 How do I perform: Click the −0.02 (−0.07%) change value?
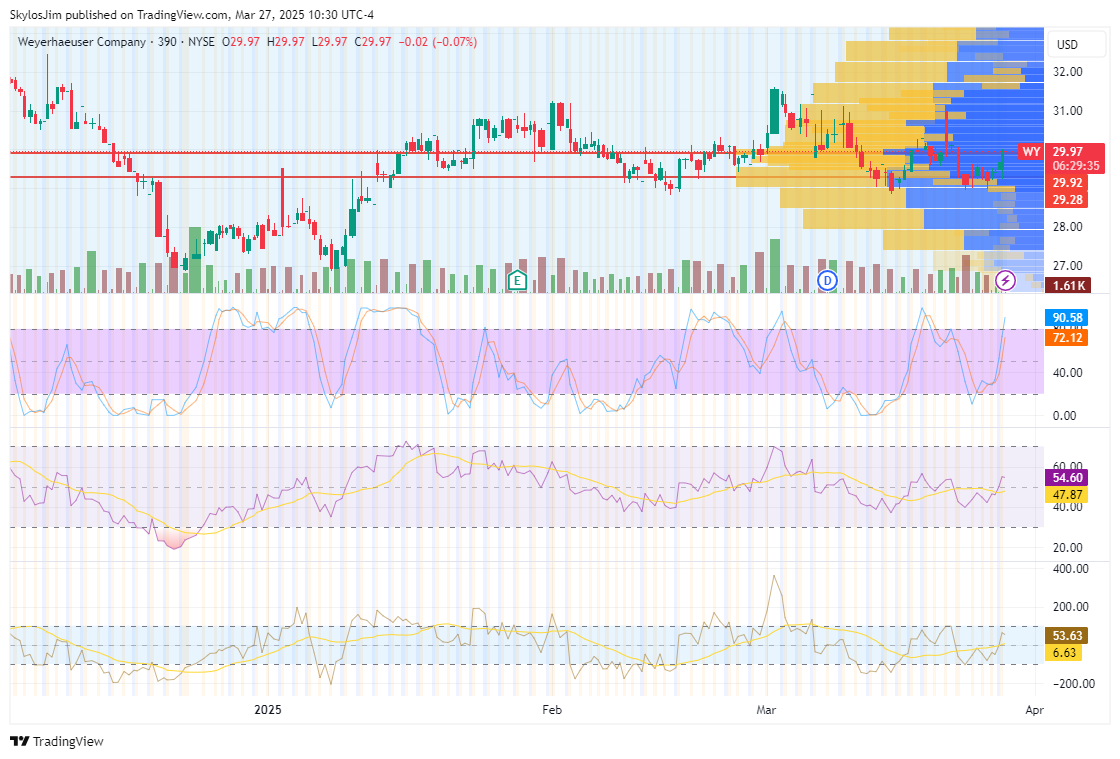pos(437,42)
